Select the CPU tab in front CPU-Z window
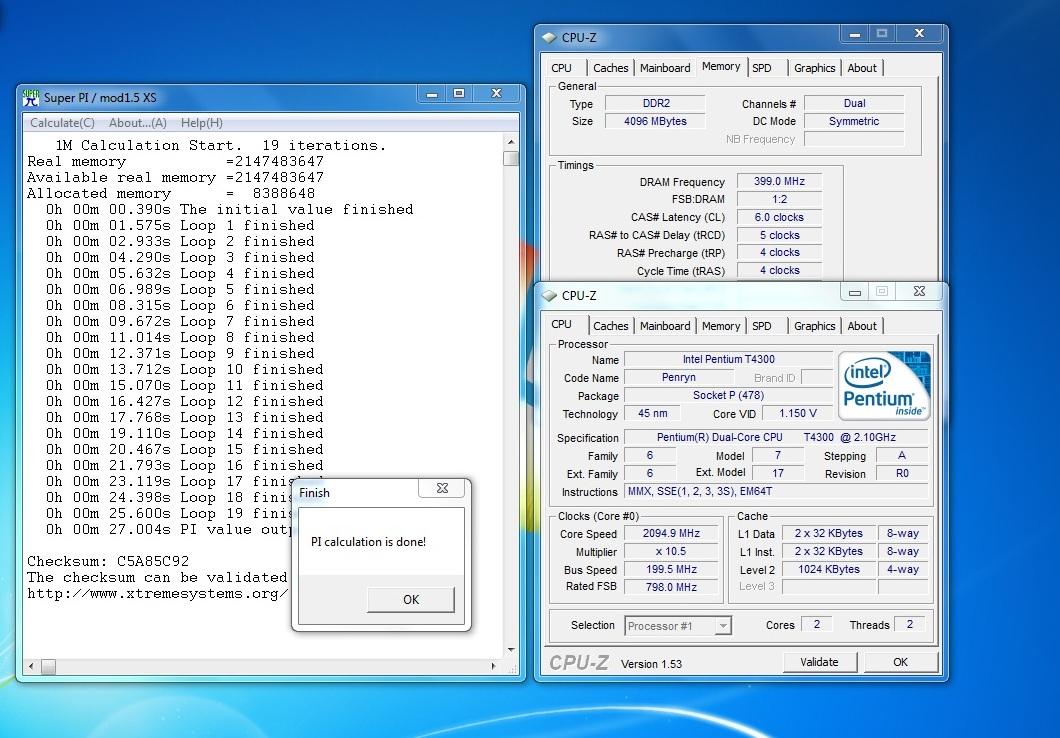This screenshot has width=1060, height=738. point(562,324)
